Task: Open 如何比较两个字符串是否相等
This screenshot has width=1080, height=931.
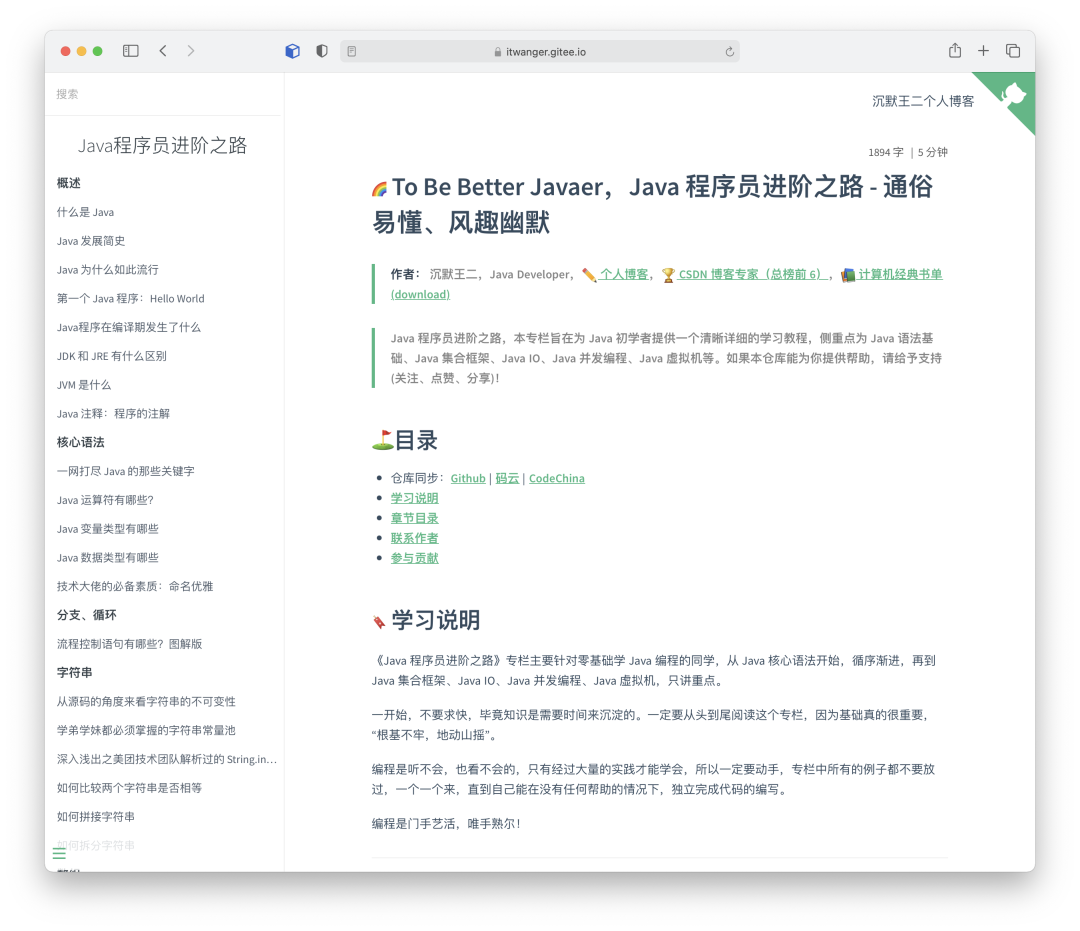Action: [x=129, y=788]
